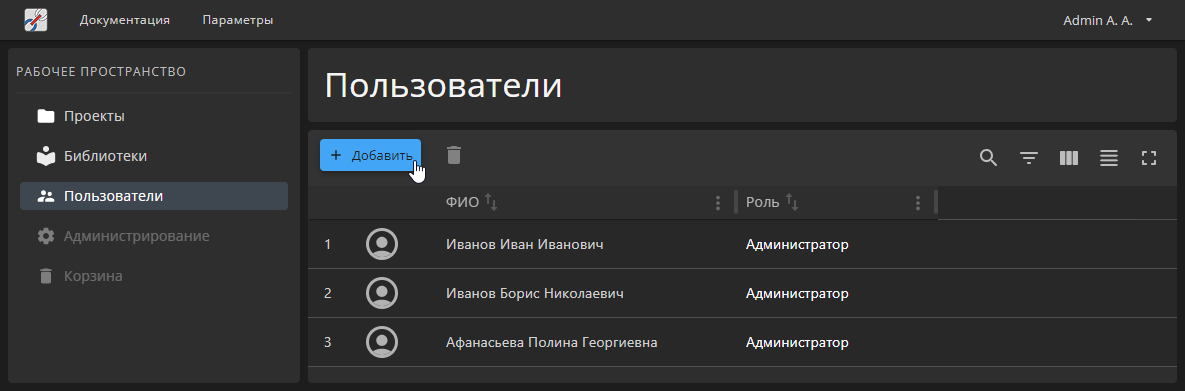Select user Иванов Иван Иванович
The image size is (1185, 391).
point(524,244)
